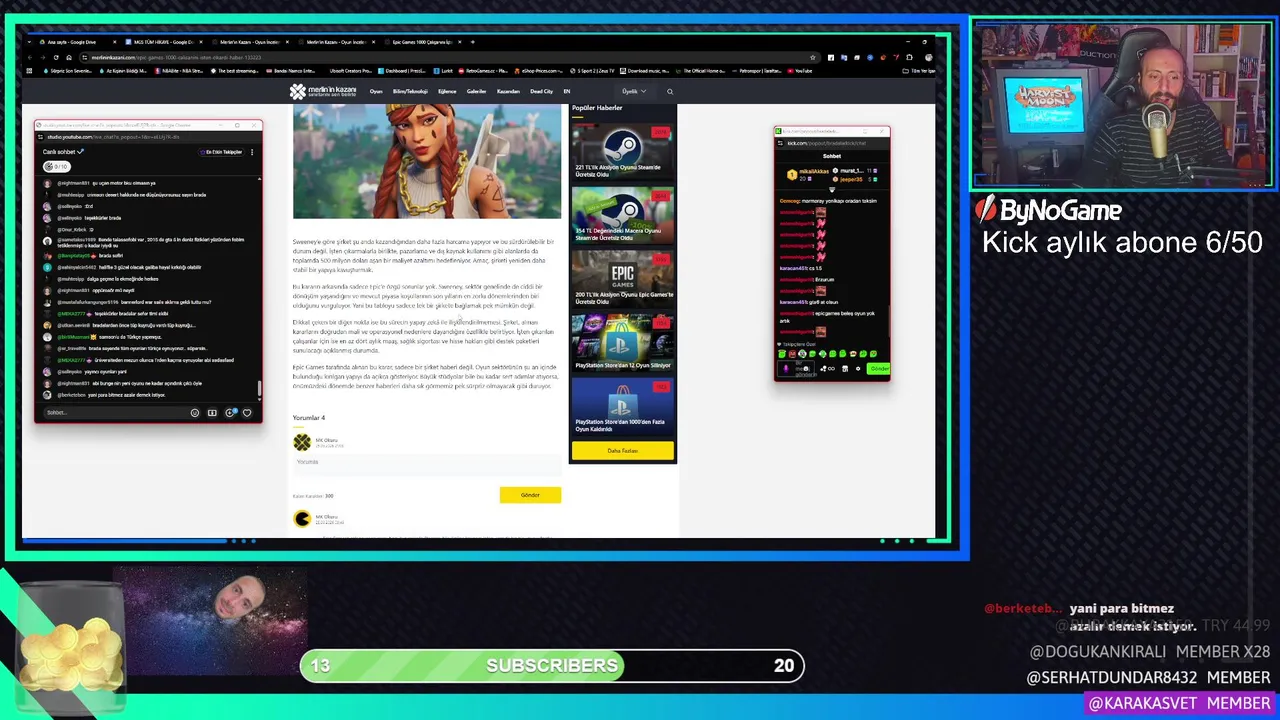Viewport: 1280px width, 720px height.
Task: Open the 354 TL Değerindeki Macera Oyunu card
Action: (x=622, y=215)
